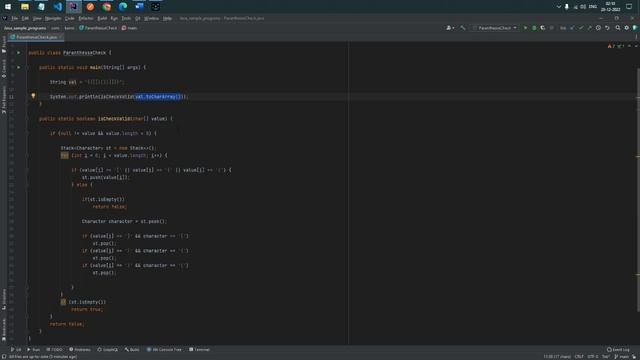The height and width of the screenshot is (360, 640).
Task: Open the View menu
Action: point(37,18)
